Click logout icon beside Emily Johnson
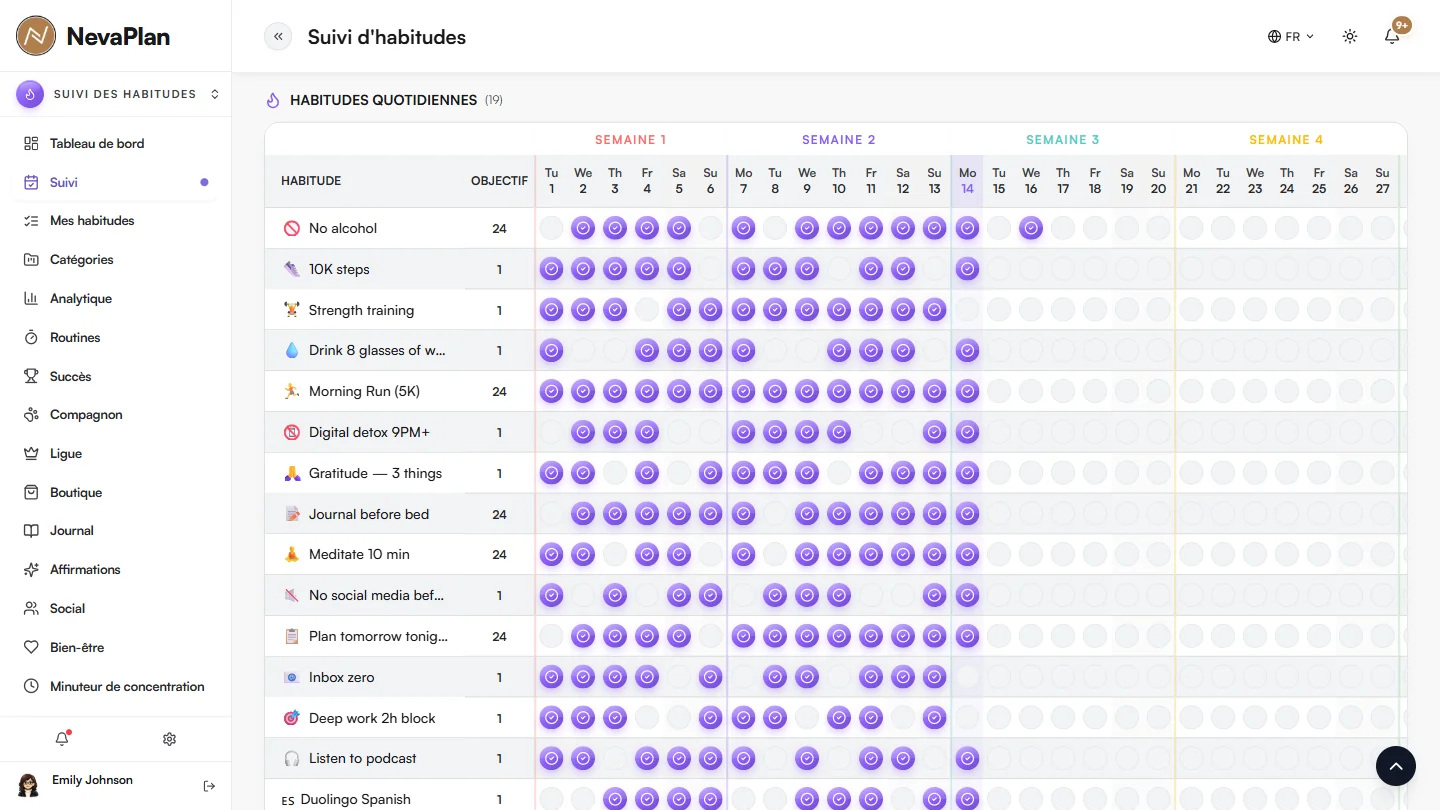Image resolution: width=1440 pixels, height=810 pixels. click(x=209, y=786)
